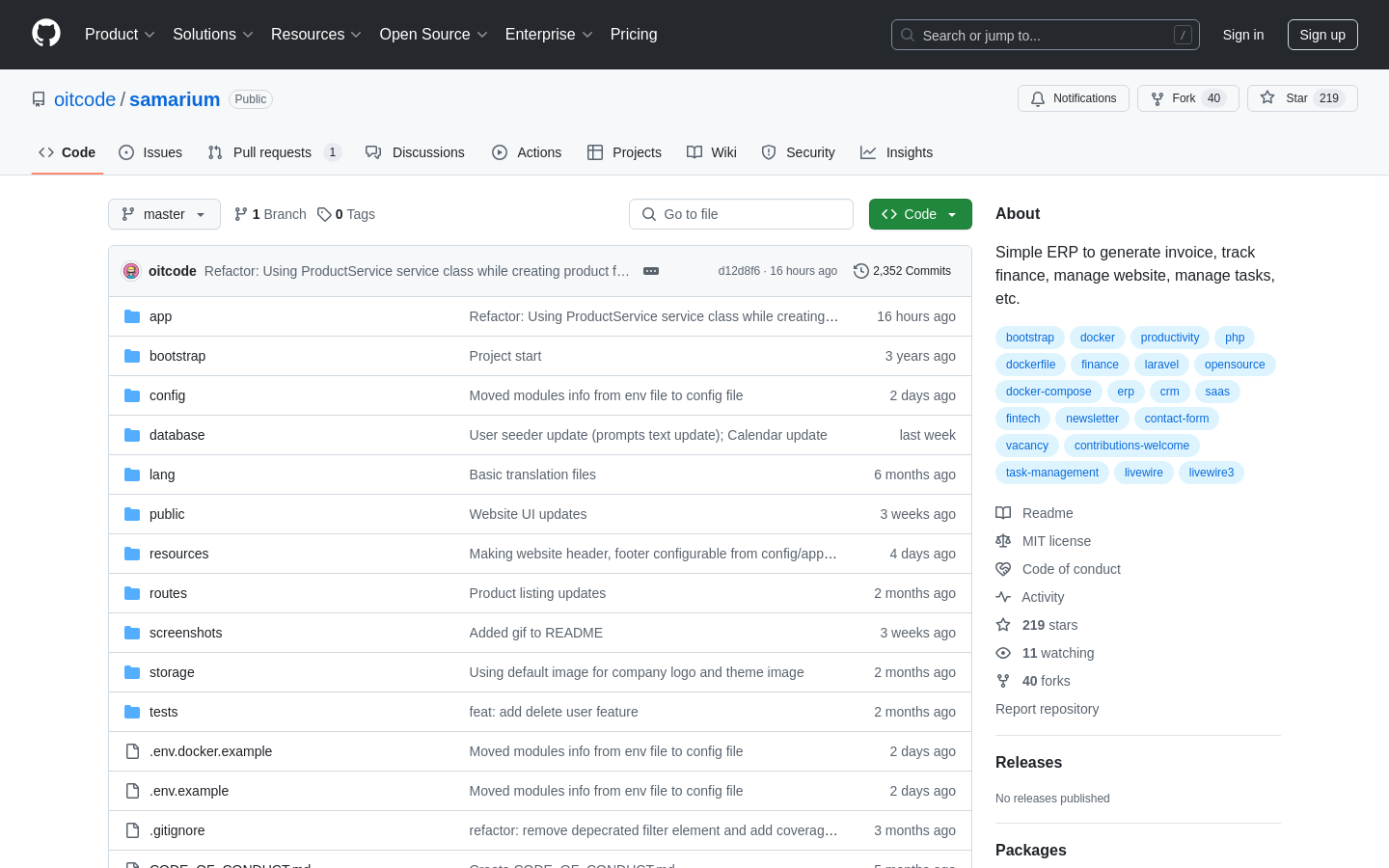The width and height of the screenshot is (1389, 868).
Task: Open the Resources dropdown menu
Action: click(316, 35)
